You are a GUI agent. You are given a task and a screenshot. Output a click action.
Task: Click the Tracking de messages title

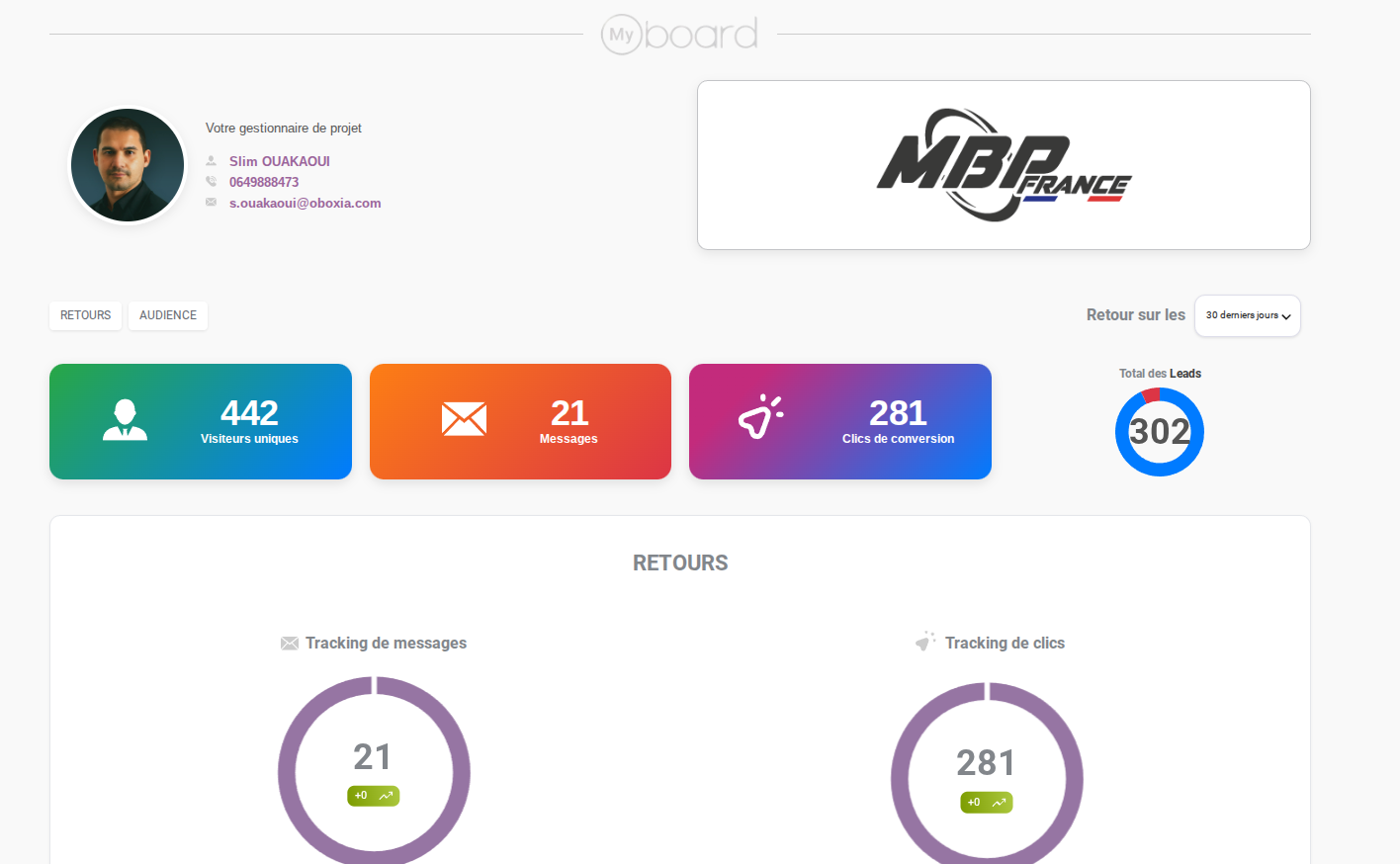386,643
